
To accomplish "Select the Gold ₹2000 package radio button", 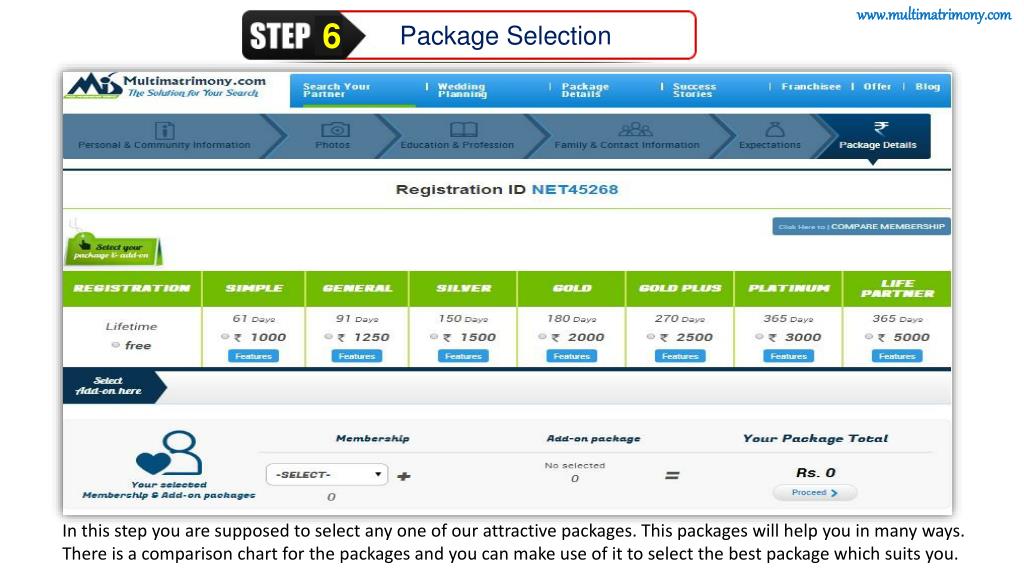I will (542, 337).
